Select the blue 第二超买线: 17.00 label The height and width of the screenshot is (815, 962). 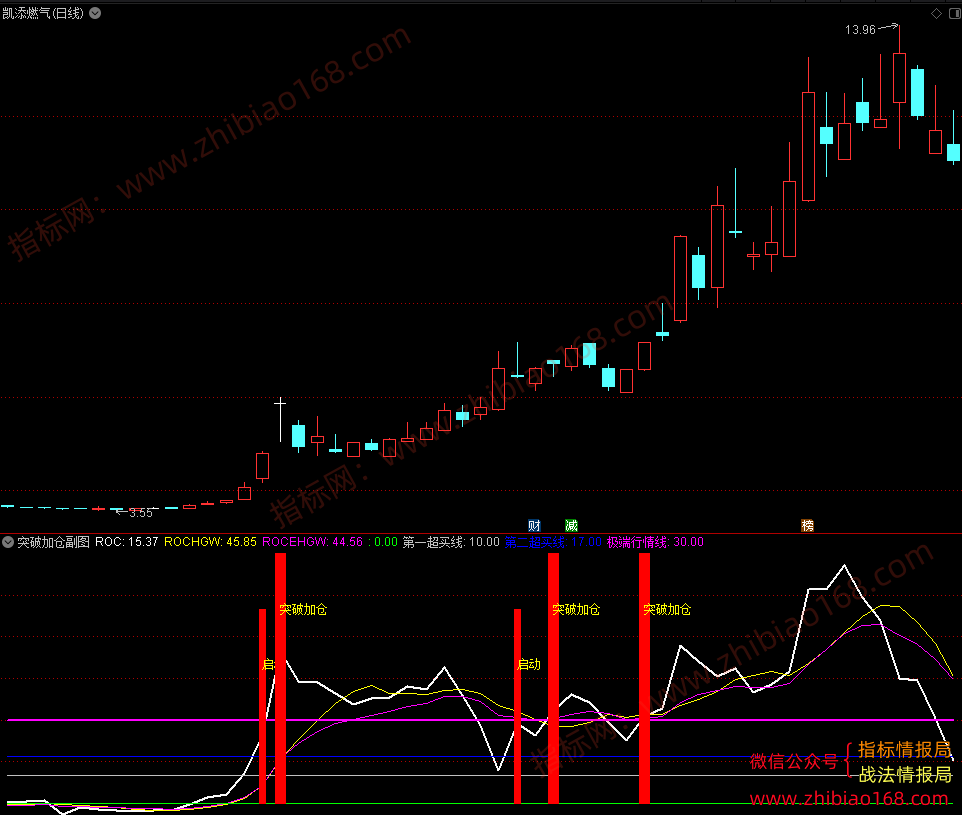click(553, 542)
